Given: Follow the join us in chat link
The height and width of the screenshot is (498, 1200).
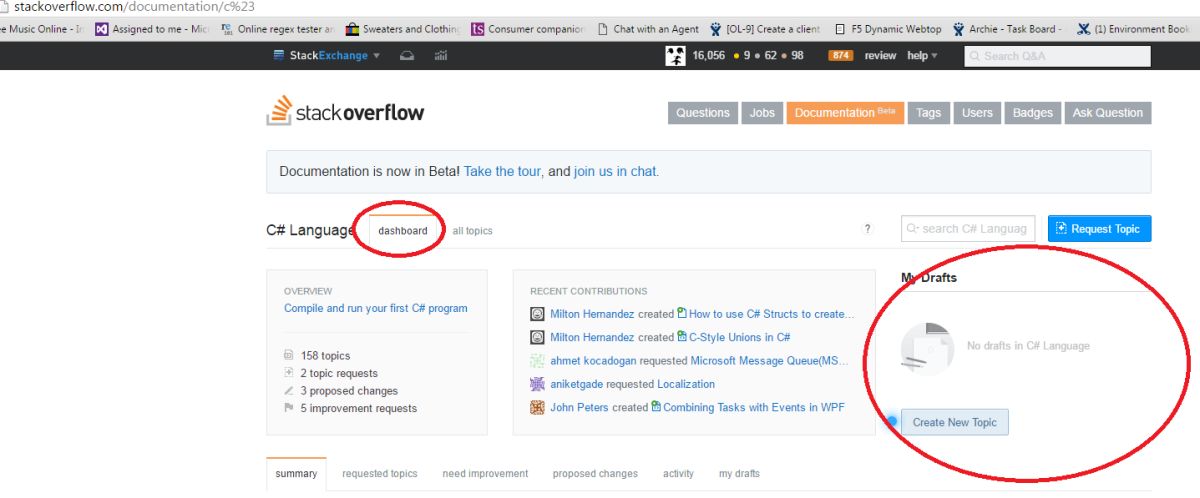Looking at the screenshot, I should coord(615,171).
